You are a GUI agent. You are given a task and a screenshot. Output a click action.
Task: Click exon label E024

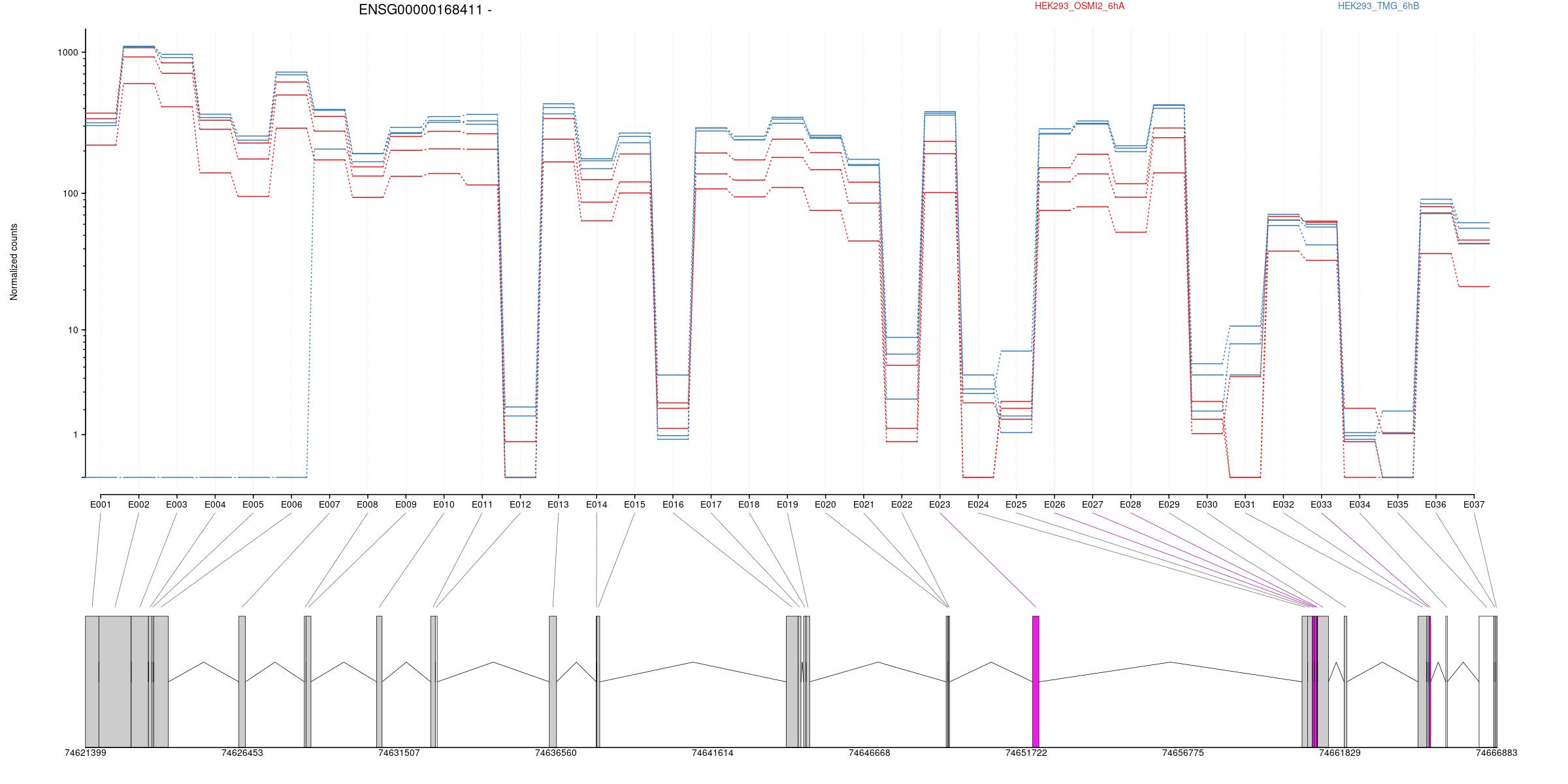(978, 504)
